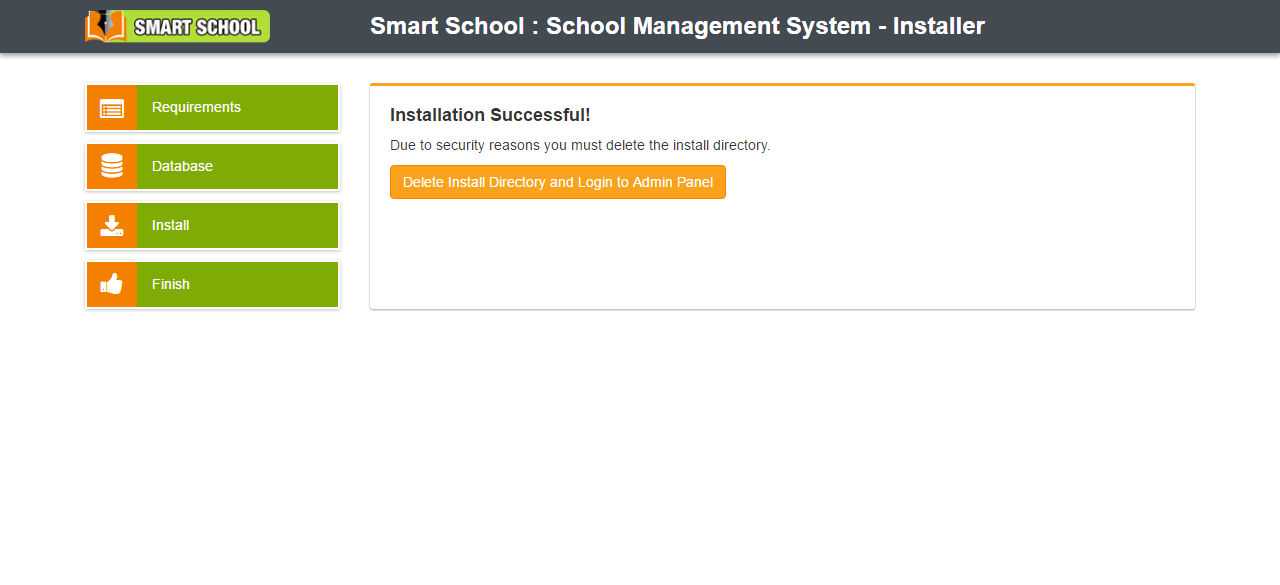The image size is (1280, 585).
Task: Click the School Management System header title
Action: pyautogui.click(x=677, y=26)
